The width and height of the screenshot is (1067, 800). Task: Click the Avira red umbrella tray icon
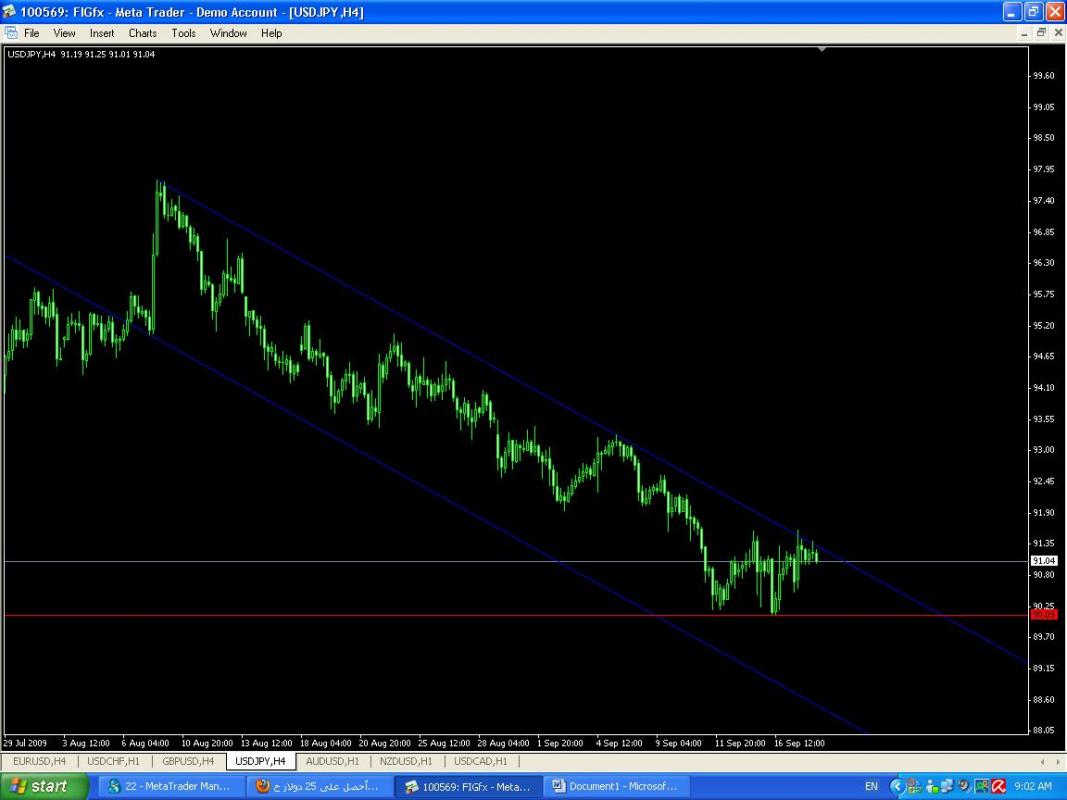(998, 786)
